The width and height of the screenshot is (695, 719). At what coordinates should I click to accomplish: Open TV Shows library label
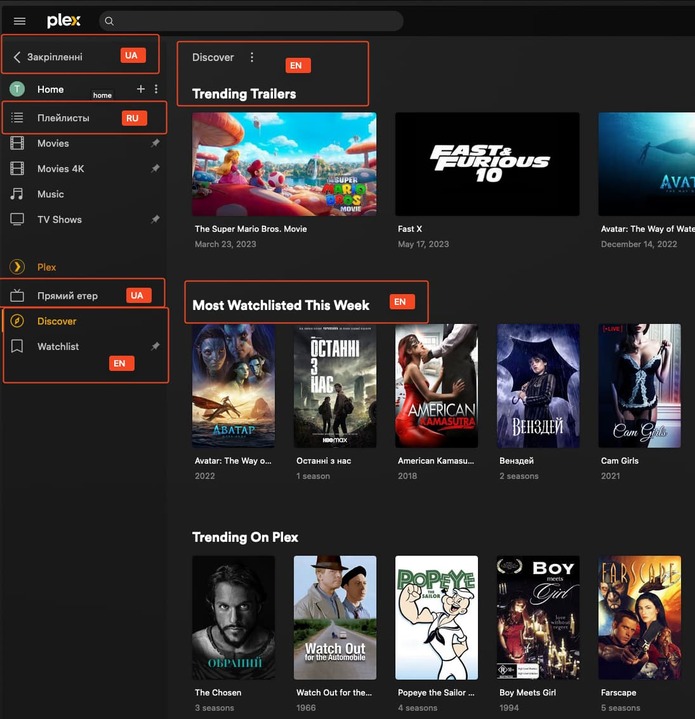[x=60, y=219]
